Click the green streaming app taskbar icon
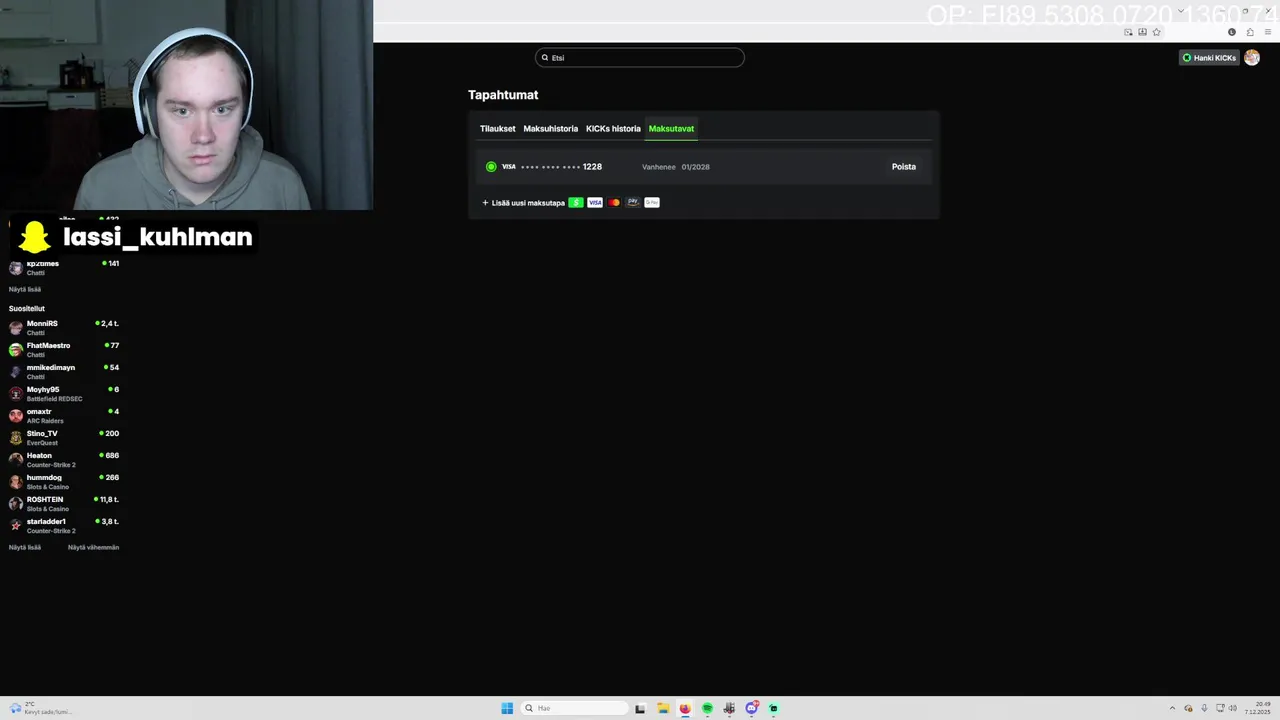This screenshot has width=1280, height=720. (x=773, y=708)
